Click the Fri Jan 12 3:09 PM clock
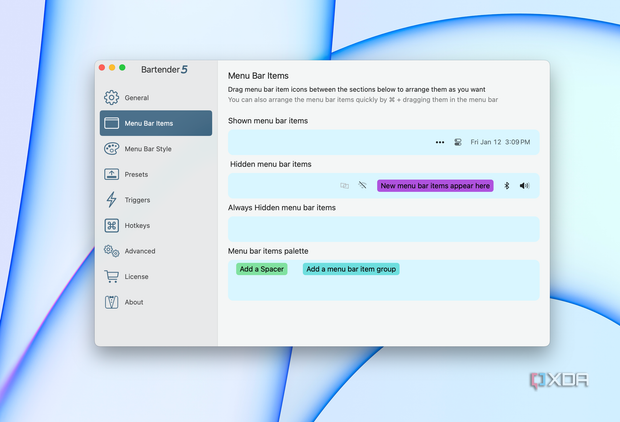The image size is (620, 422). pos(500,142)
